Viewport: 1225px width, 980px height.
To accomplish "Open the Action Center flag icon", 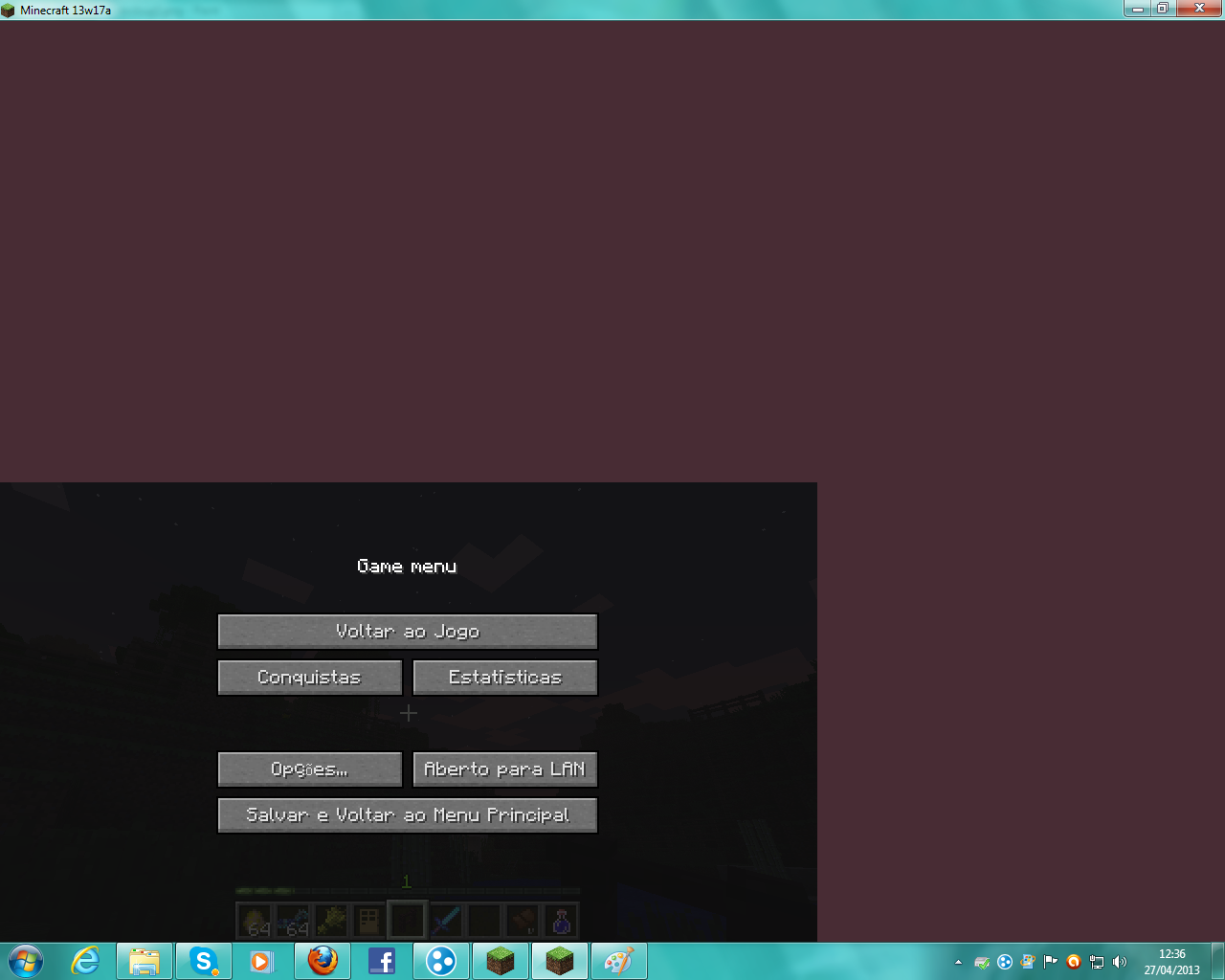I will [x=1051, y=962].
